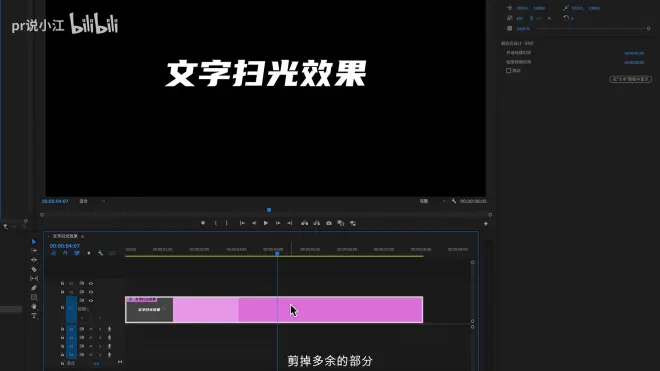Enable voice-over record on A1
This screenshot has width=660, height=371.
tap(109, 329)
